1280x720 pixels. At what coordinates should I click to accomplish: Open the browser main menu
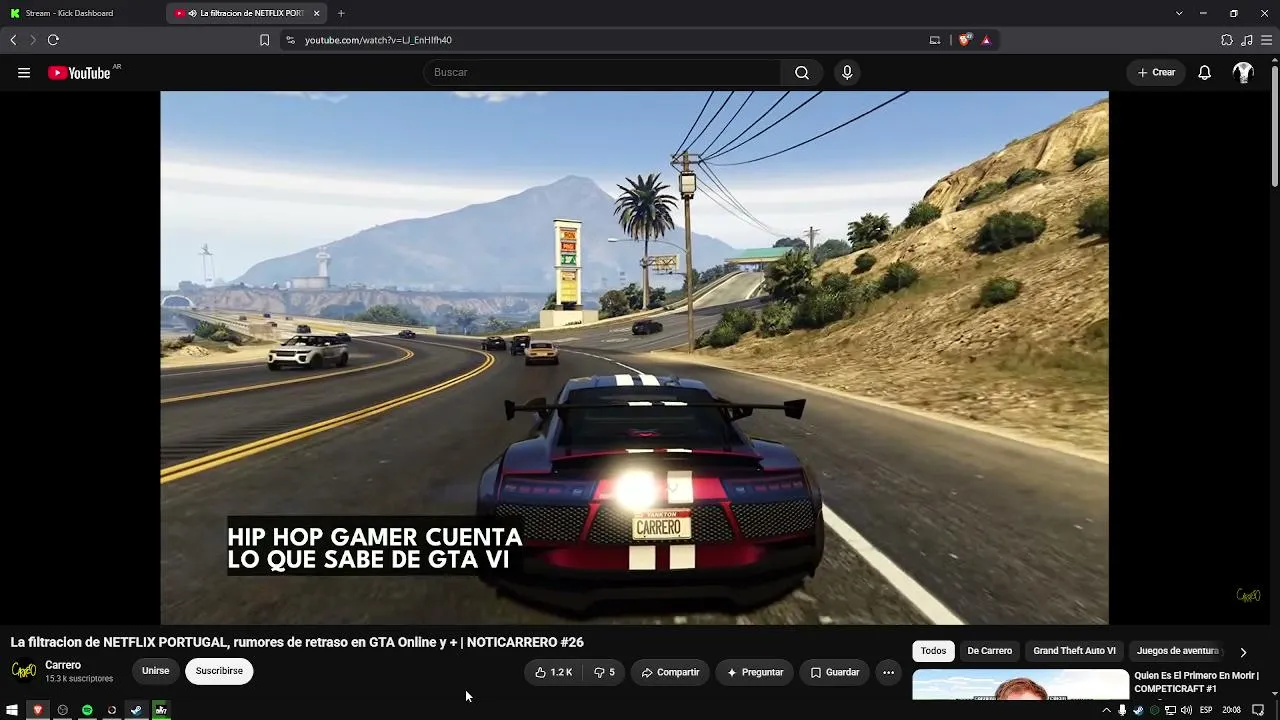pos(1266,40)
